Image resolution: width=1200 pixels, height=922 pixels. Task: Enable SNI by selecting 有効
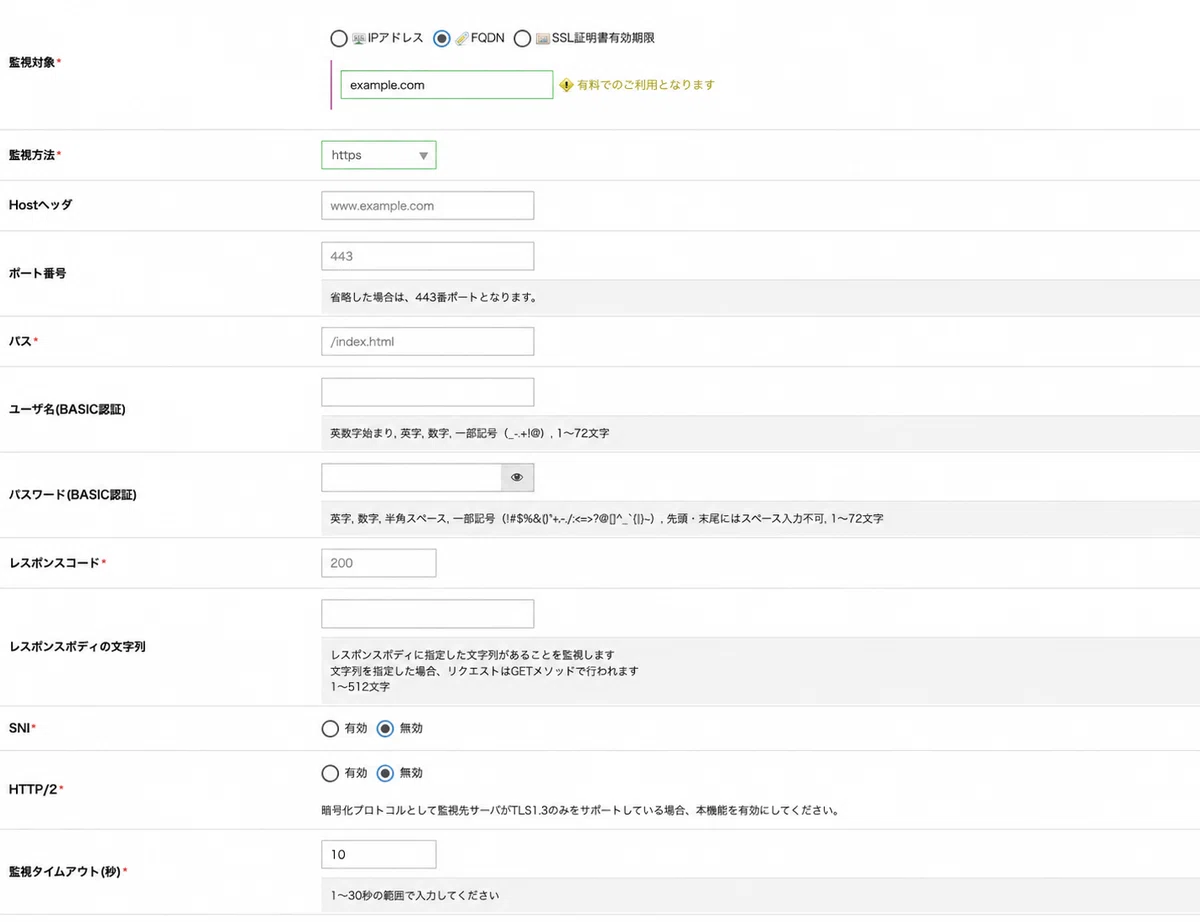330,728
